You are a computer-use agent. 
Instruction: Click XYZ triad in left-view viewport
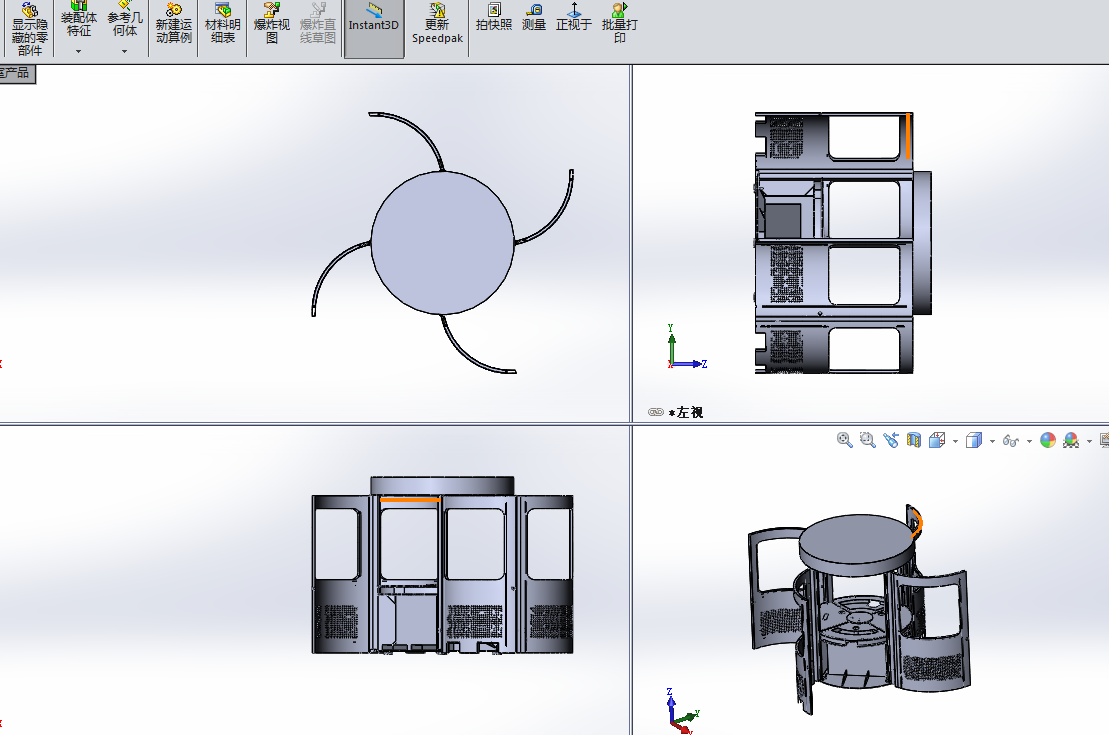coord(687,347)
